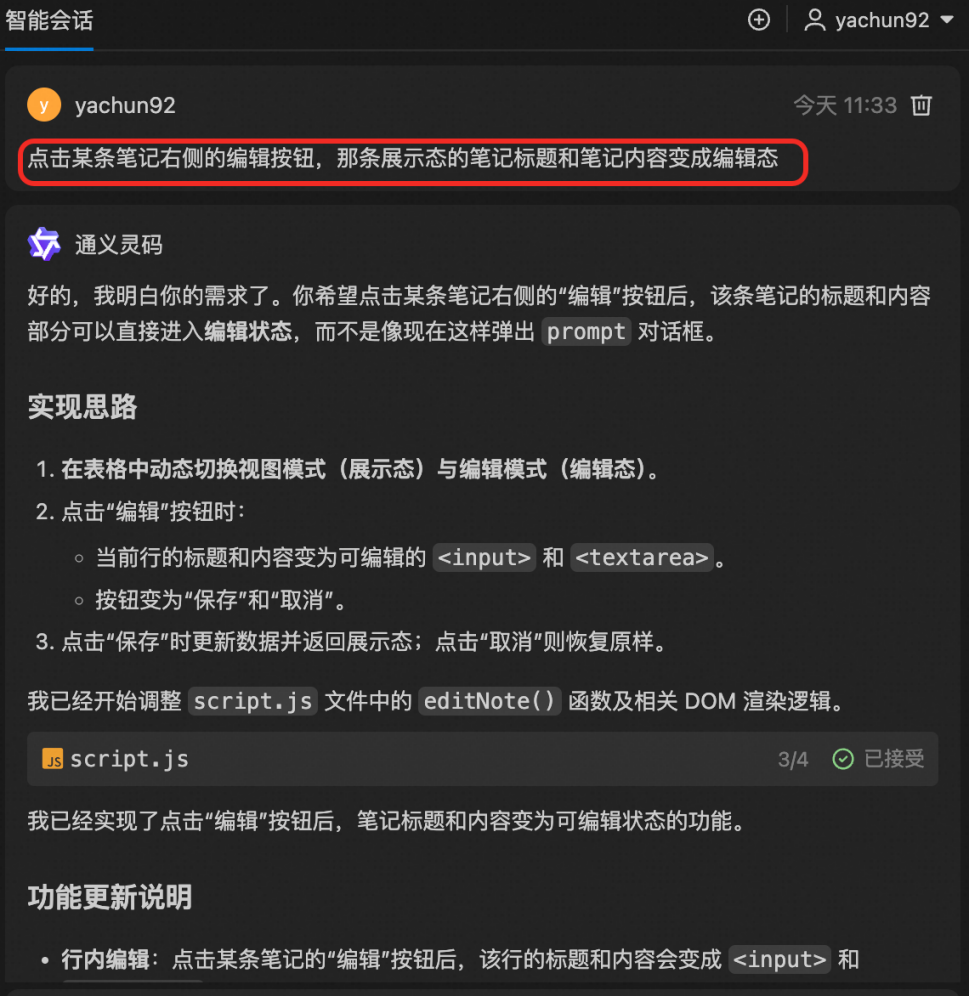
Task: Click the user profile silhouette icon
Action: (x=814, y=20)
